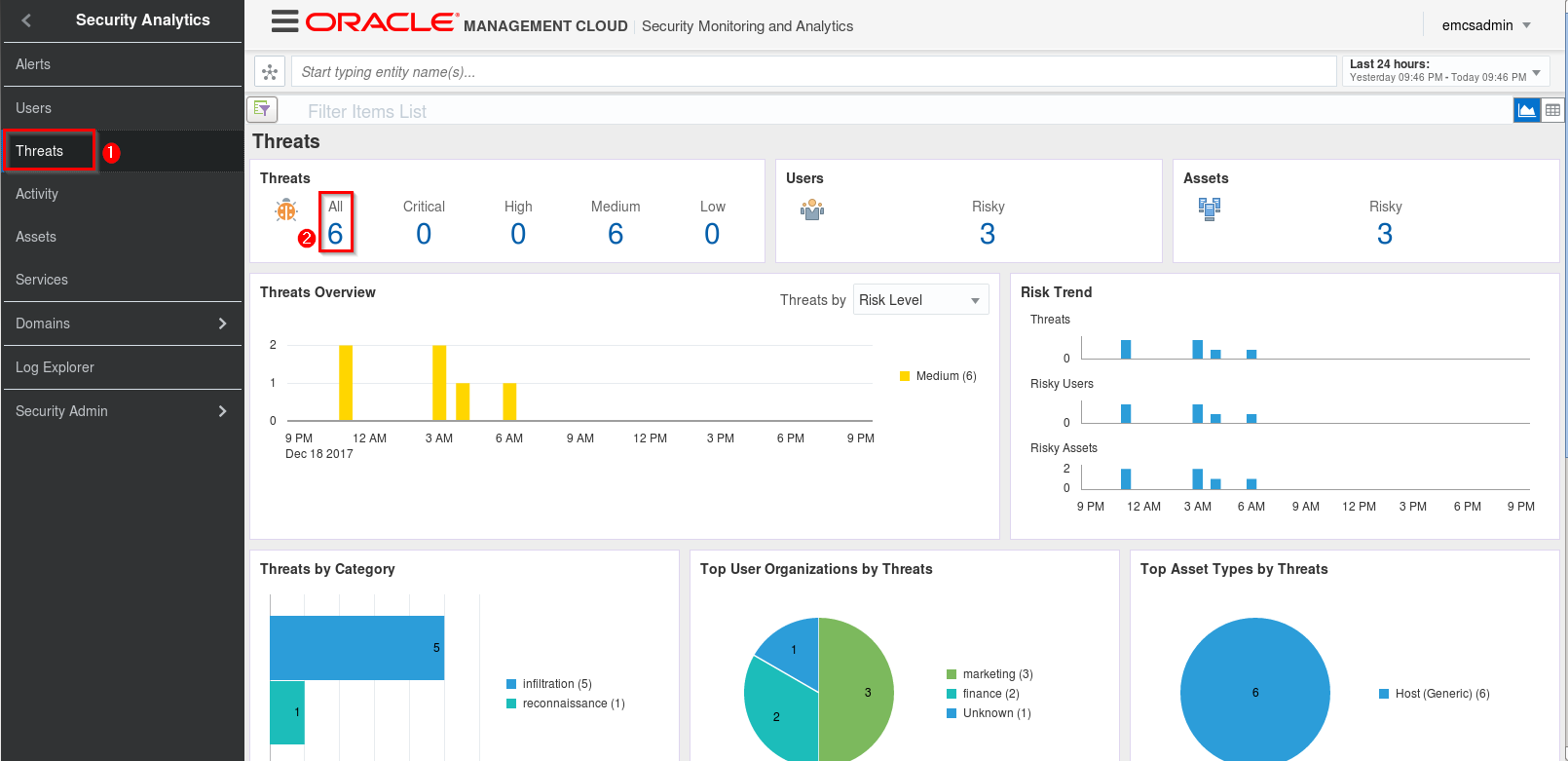This screenshot has height=761, width=1568.
Task: Click the Host (Generic) asset types pie
Action: tap(1255, 692)
